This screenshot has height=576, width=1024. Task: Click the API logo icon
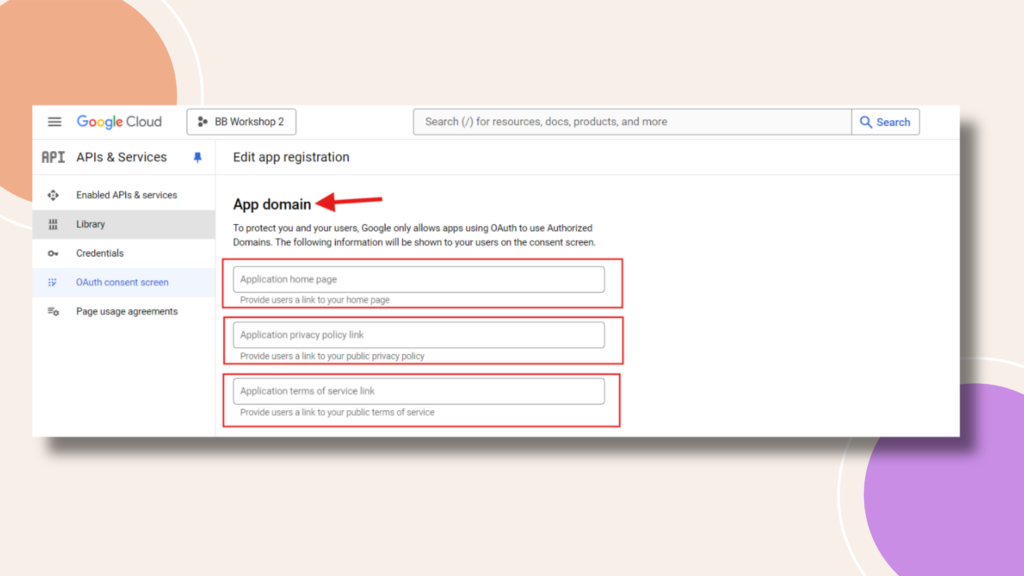[x=53, y=157]
